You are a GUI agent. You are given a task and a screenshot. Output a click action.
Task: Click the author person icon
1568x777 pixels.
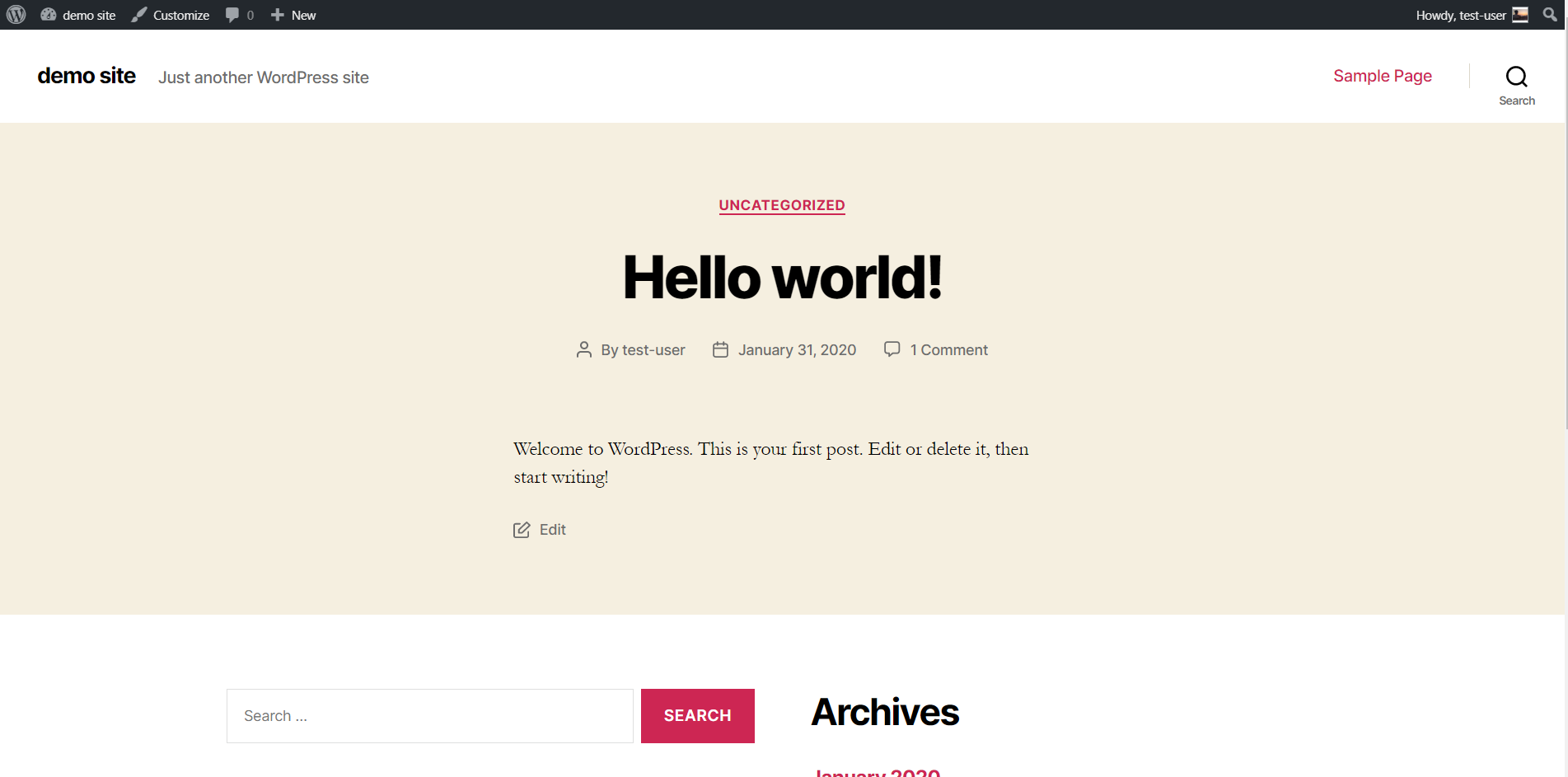click(583, 350)
